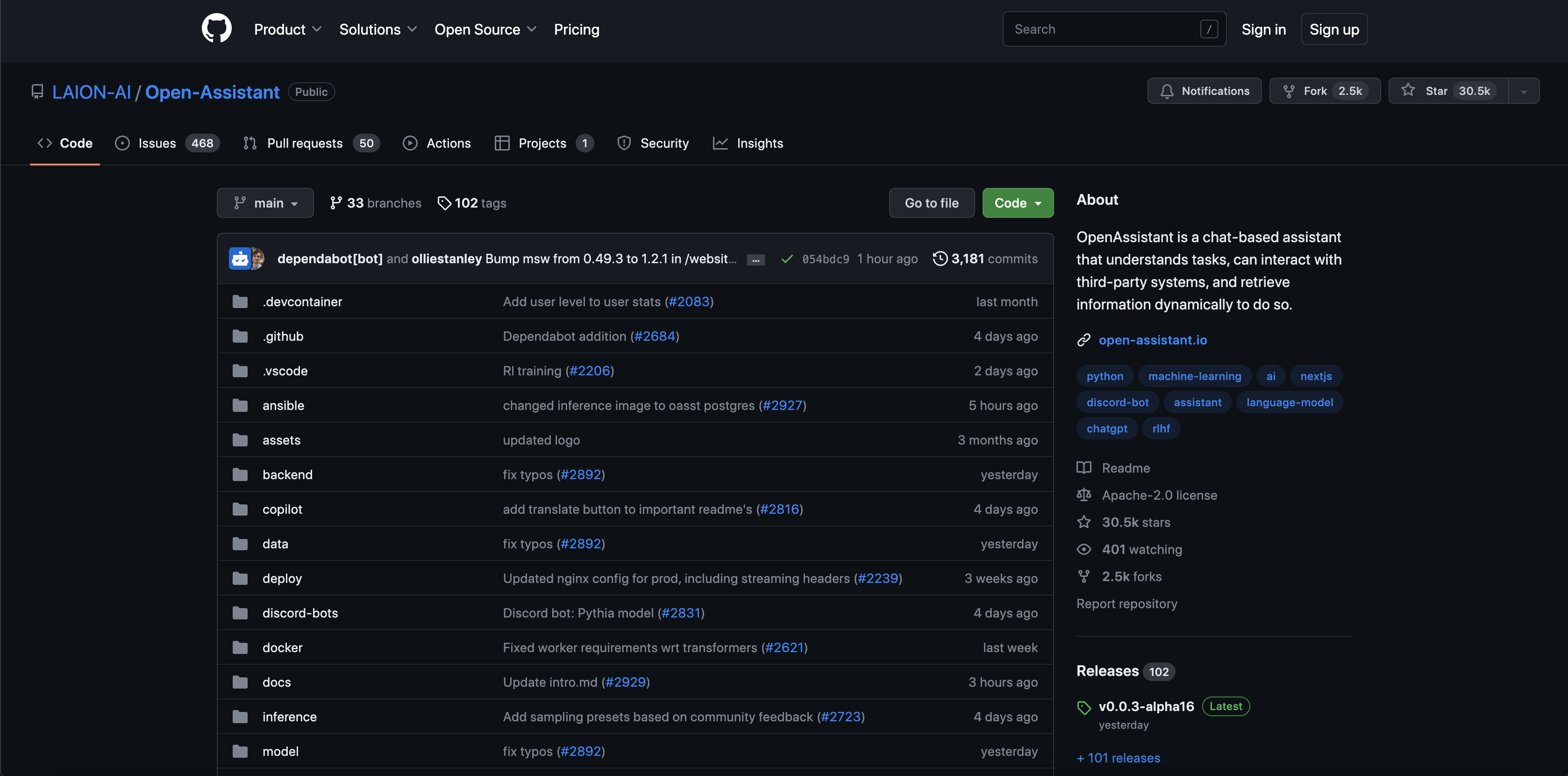Switch to the Insights tab

pyautogui.click(x=748, y=143)
